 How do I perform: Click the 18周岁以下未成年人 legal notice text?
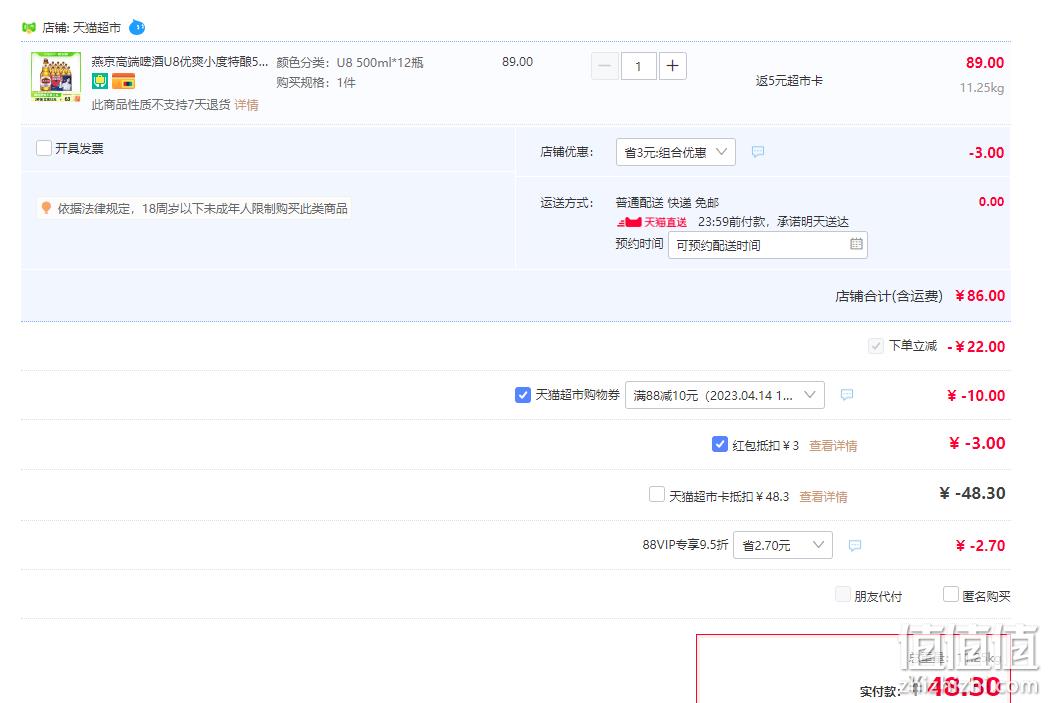(x=203, y=208)
